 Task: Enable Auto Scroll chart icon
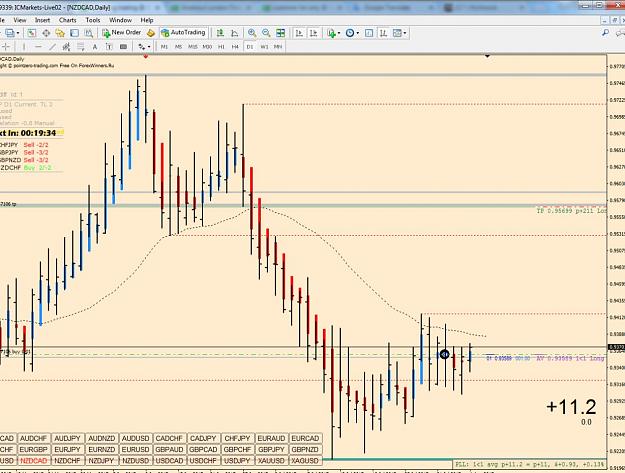tap(299, 33)
